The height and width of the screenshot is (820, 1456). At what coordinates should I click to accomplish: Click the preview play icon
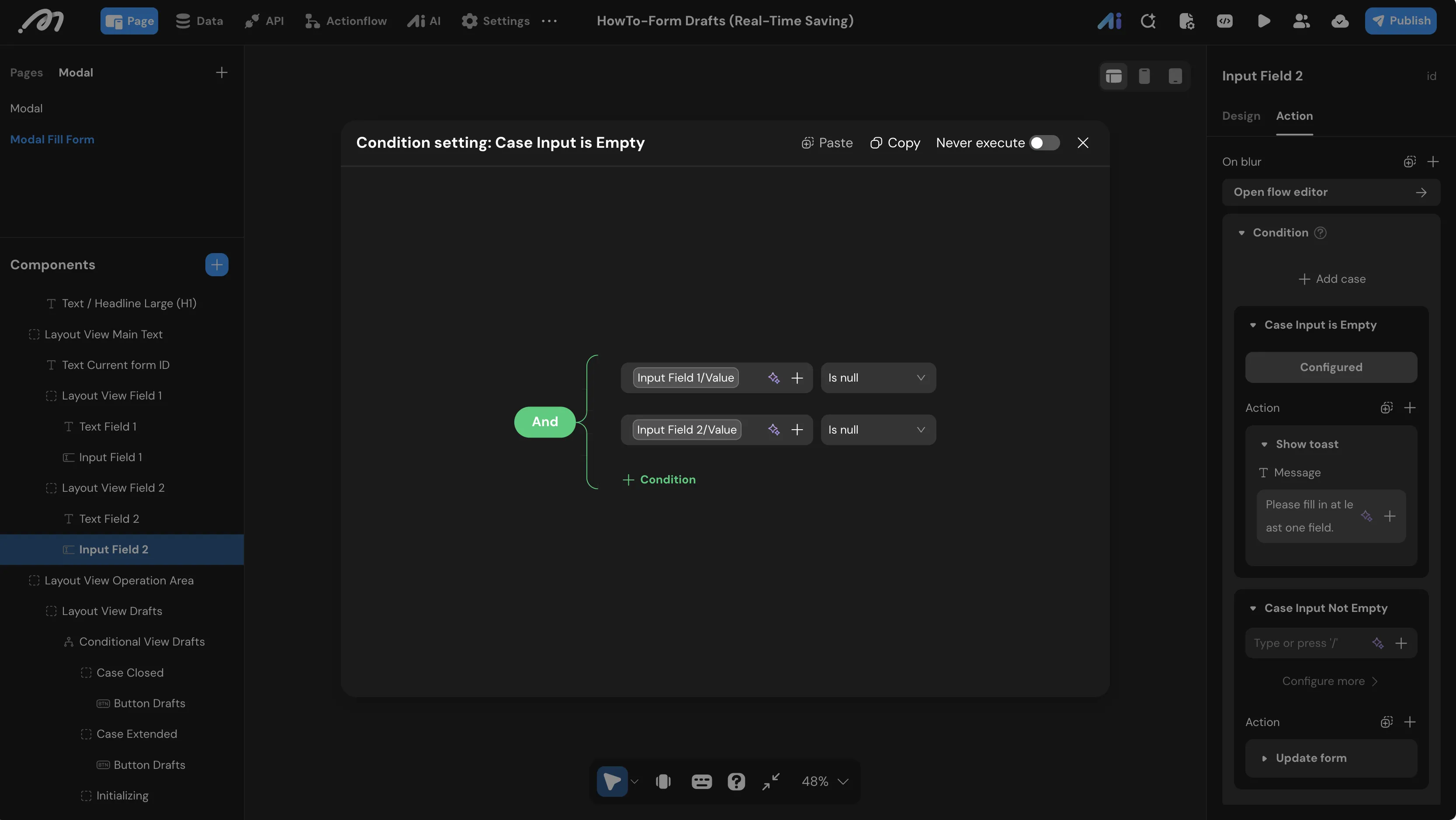[1264, 21]
